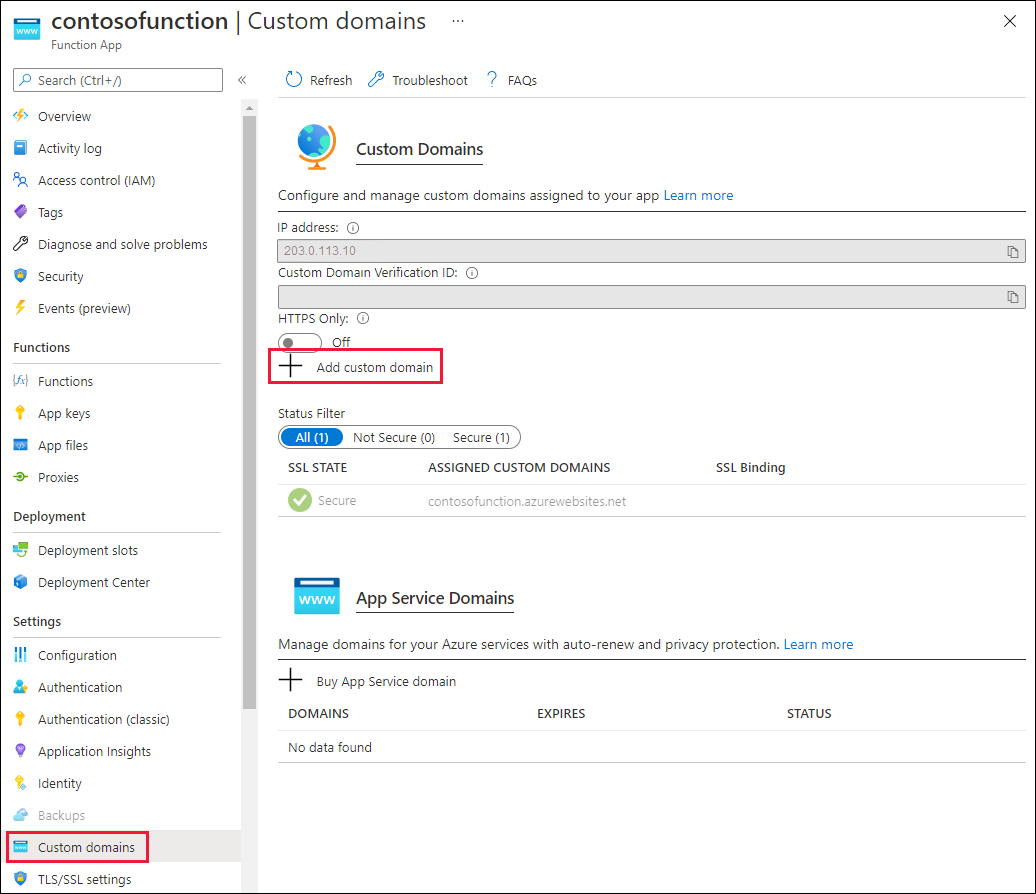
Task: Go to the Overview page
Action: [x=63, y=116]
